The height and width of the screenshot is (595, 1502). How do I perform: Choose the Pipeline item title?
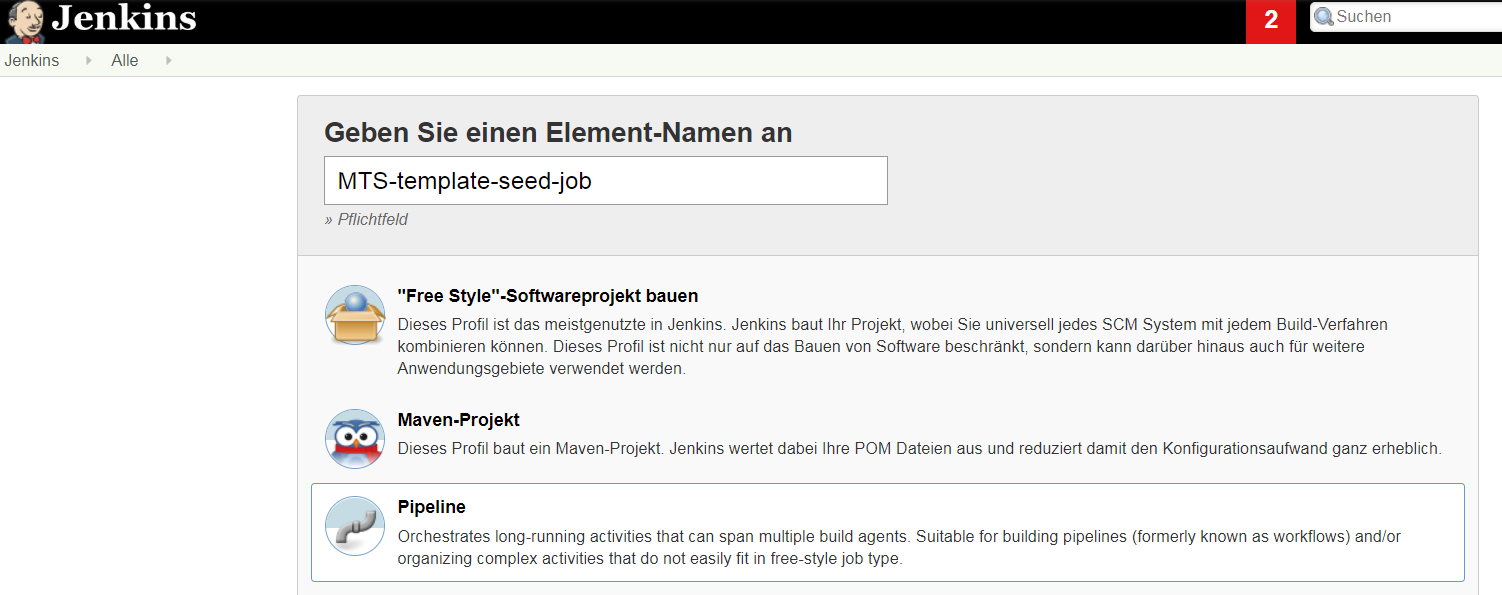432,507
